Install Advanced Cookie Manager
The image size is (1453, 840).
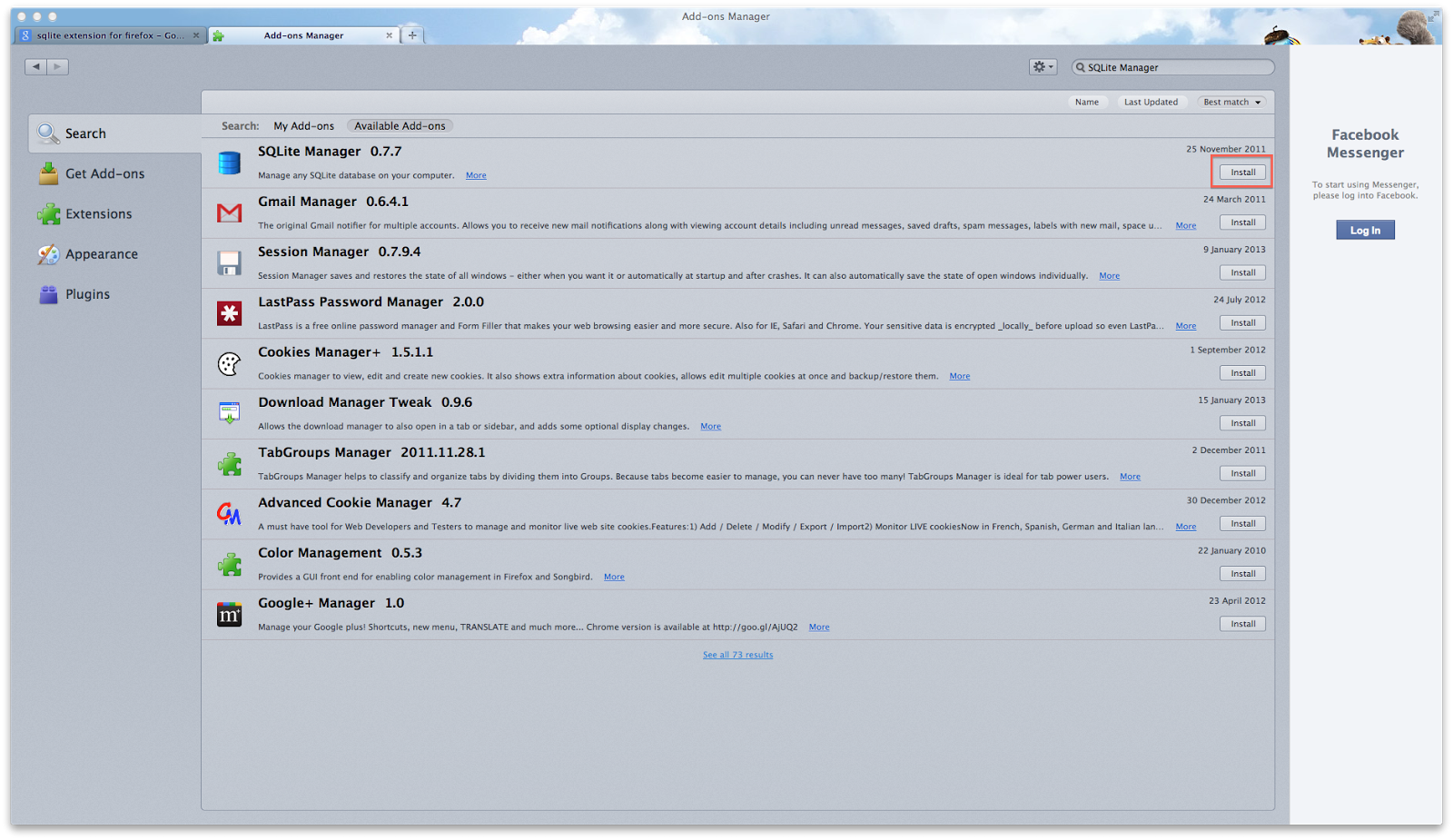[1242, 524]
